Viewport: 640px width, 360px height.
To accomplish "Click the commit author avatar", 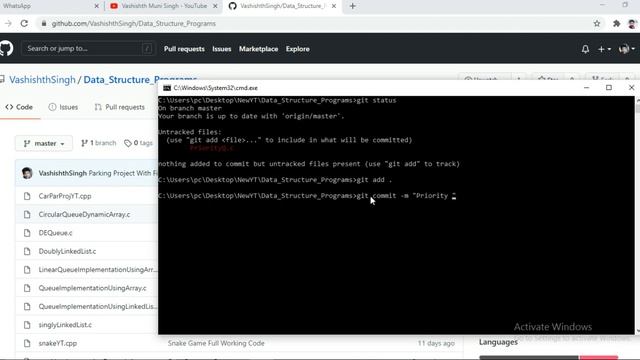I will coord(27,173).
